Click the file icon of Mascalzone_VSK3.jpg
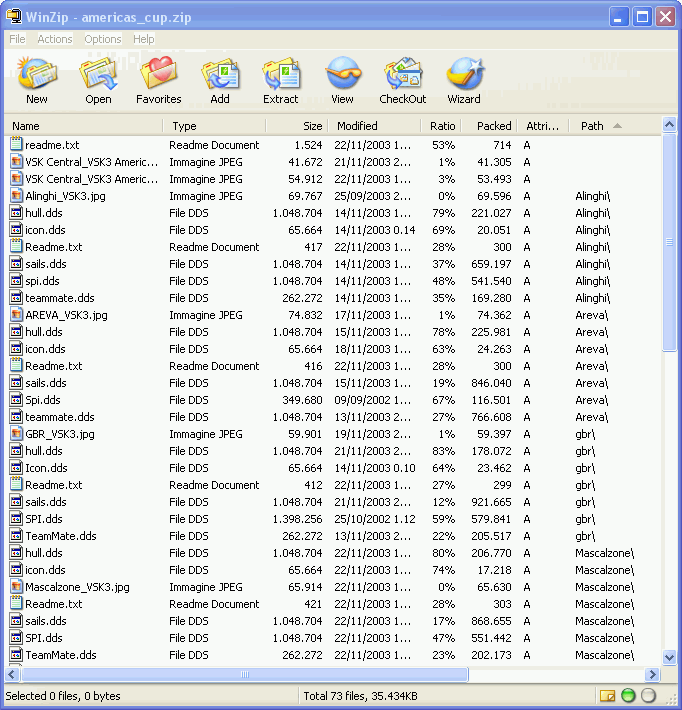The height and width of the screenshot is (710, 682). coord(16,587)
